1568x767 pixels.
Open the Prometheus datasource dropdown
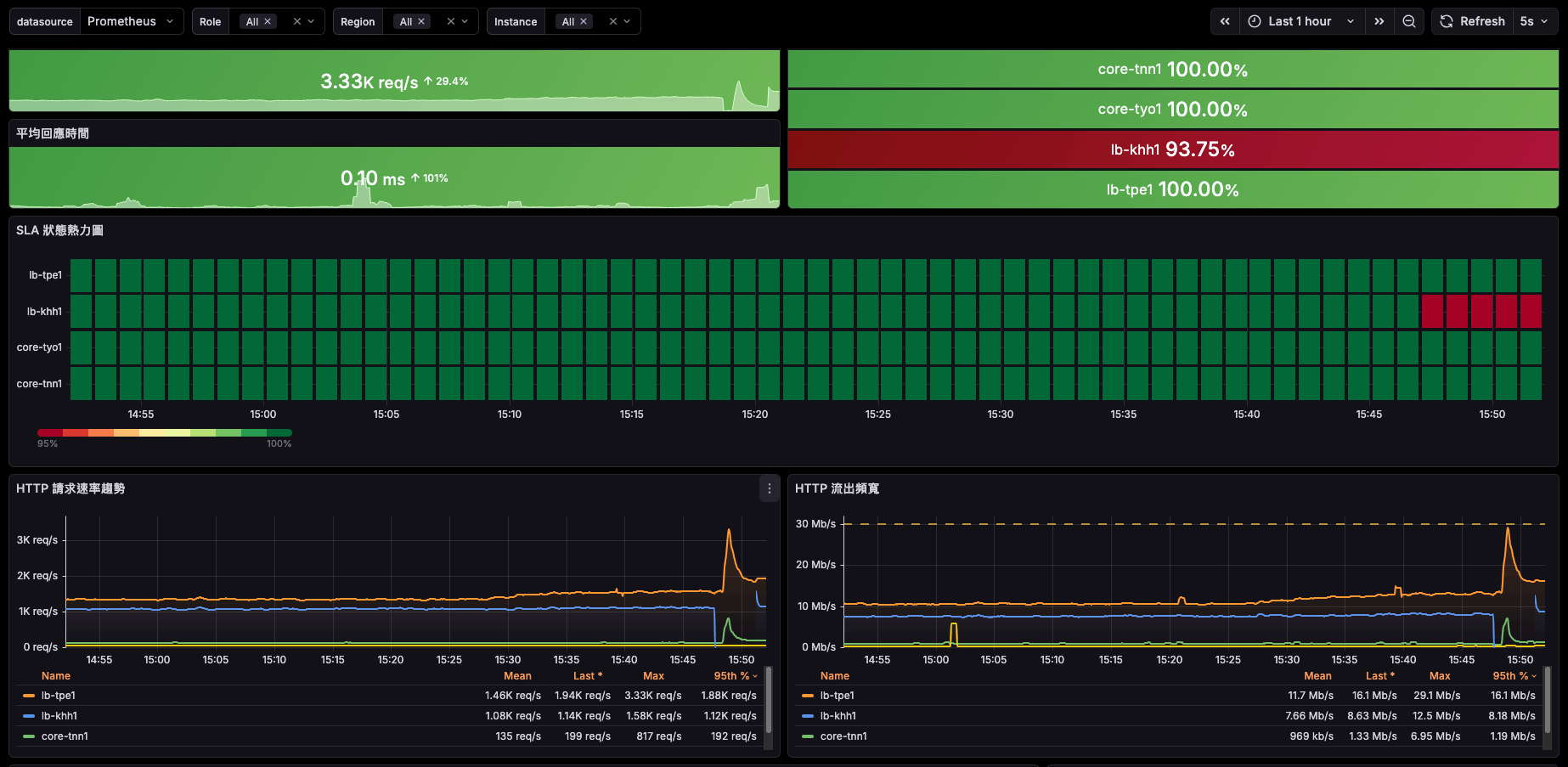[x=132, y=21]
